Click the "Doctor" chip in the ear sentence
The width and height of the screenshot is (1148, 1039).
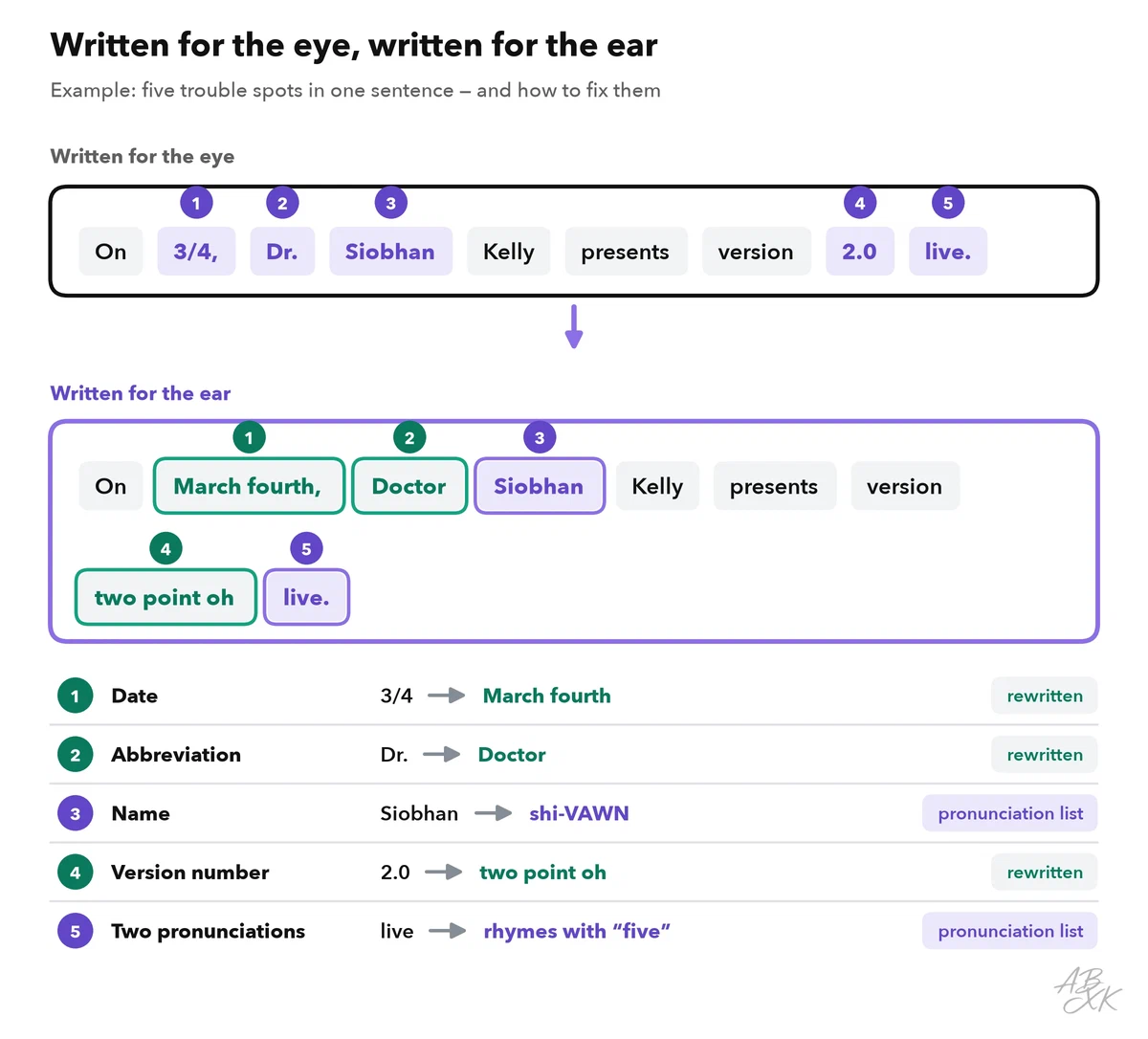(409, 486)
